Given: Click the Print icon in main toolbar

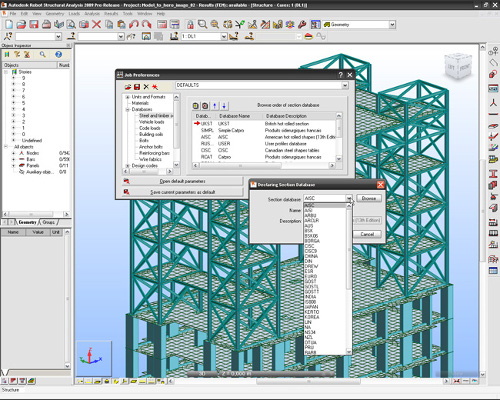Looking at the screenshot, I should 46,24.
